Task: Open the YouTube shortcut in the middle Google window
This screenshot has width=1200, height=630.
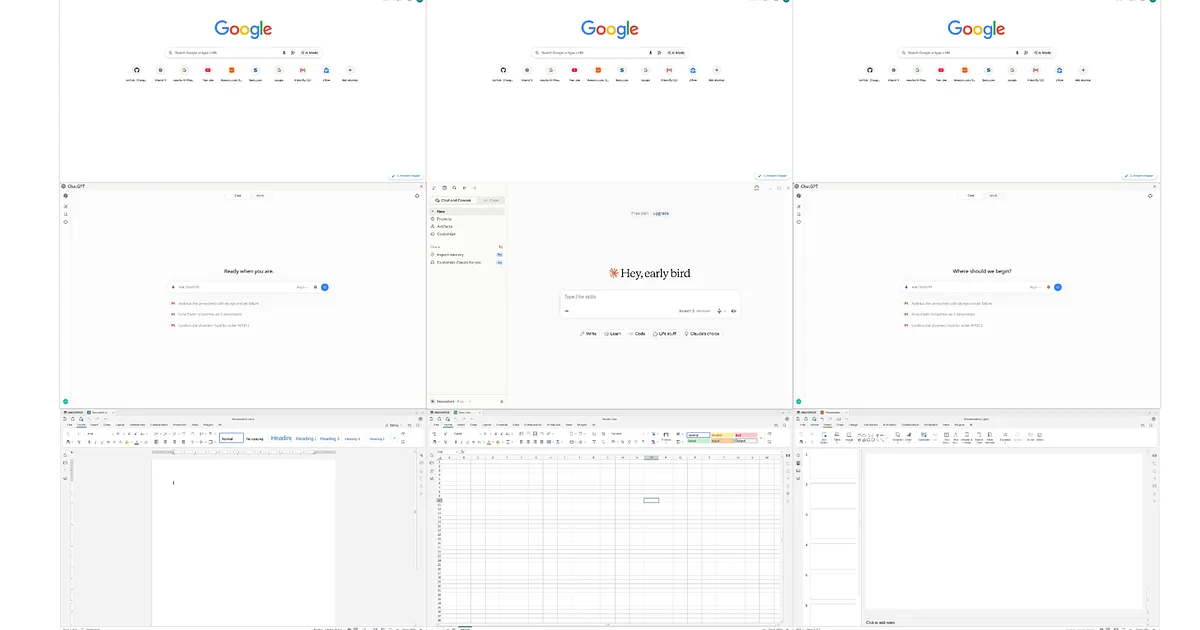Action: [575, 70]
